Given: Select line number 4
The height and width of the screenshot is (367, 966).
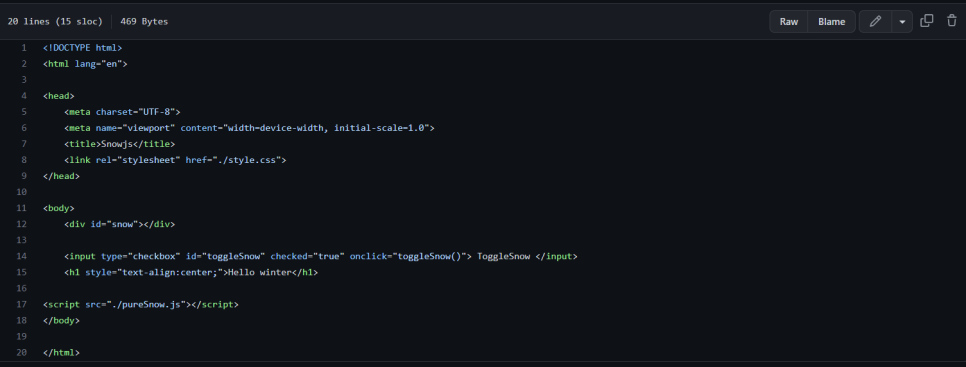Looking at the screenshot, I should pyautogui.click(x=23, y=95).
